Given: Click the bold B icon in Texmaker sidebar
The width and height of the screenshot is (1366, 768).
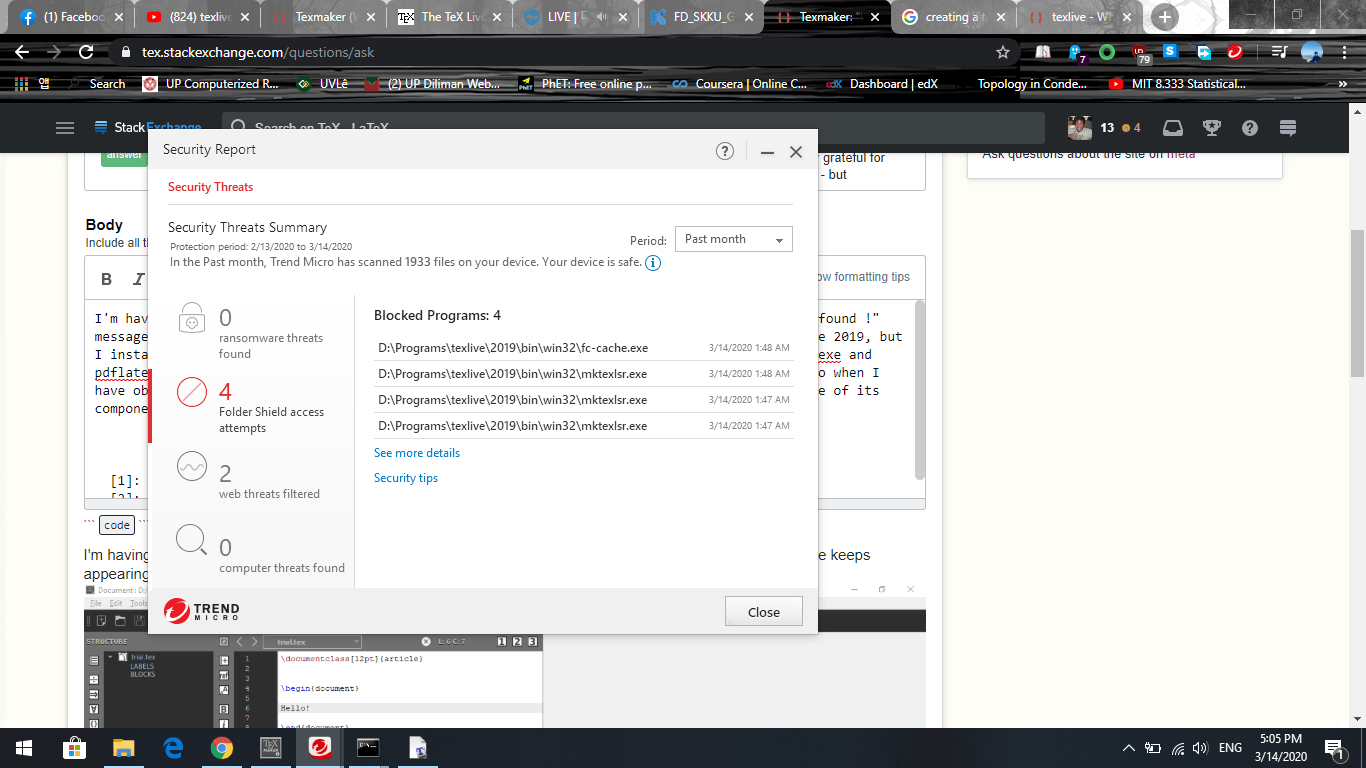Looking at the screenshot, I should point(224,709).
